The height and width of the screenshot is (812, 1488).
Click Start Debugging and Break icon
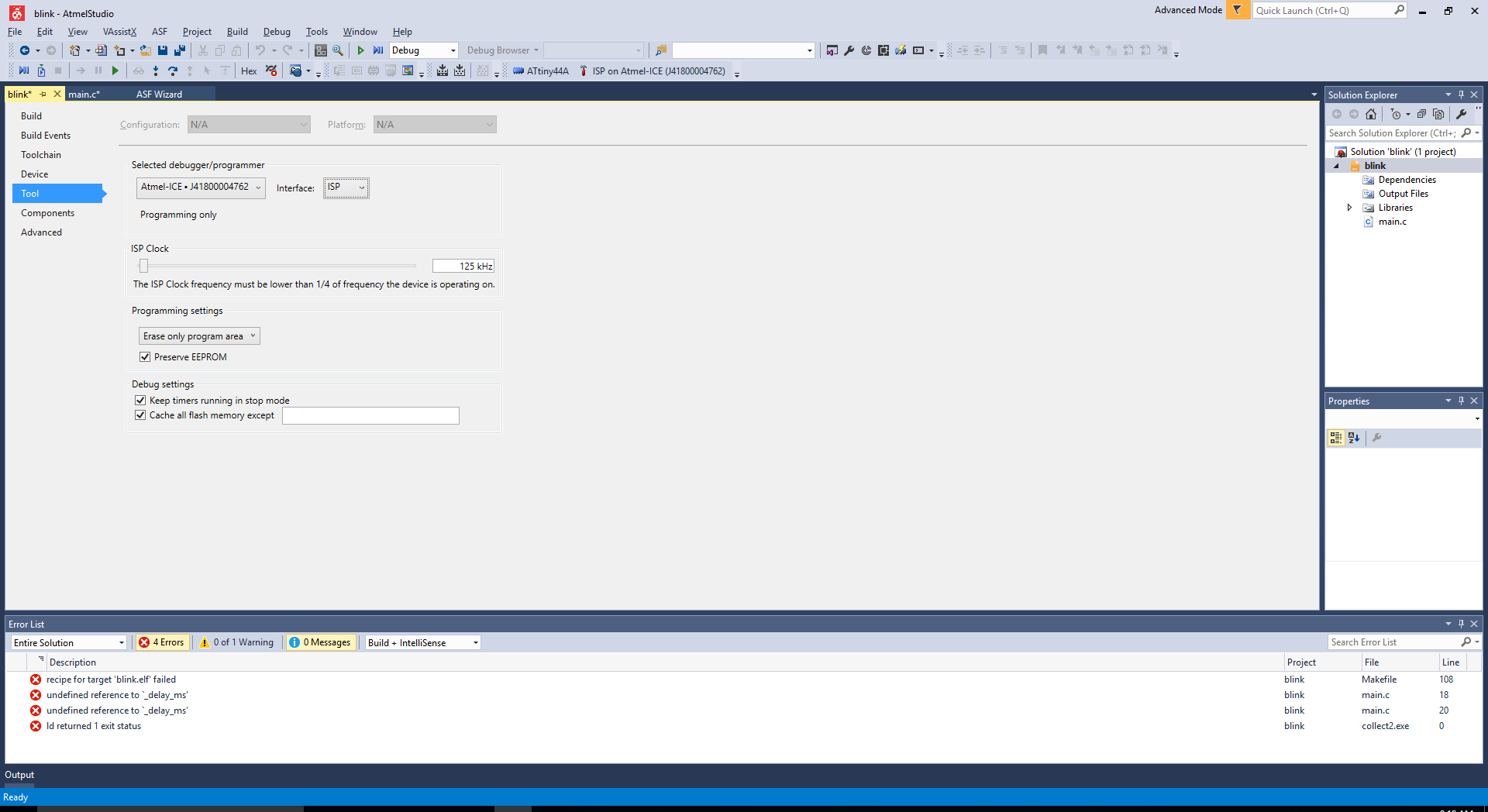[x=378, y=50]
